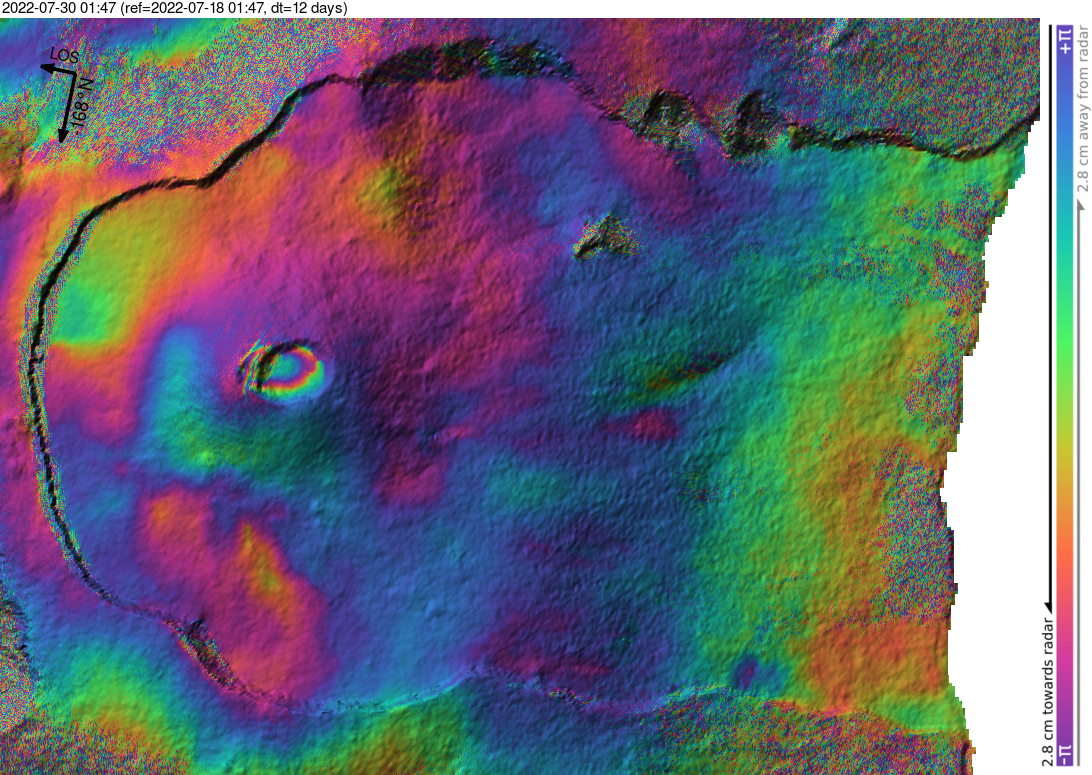This screenshot has width=1092, height=775.
Task: Click the '+π' colorbar top label
Action: coord(1065,40)
